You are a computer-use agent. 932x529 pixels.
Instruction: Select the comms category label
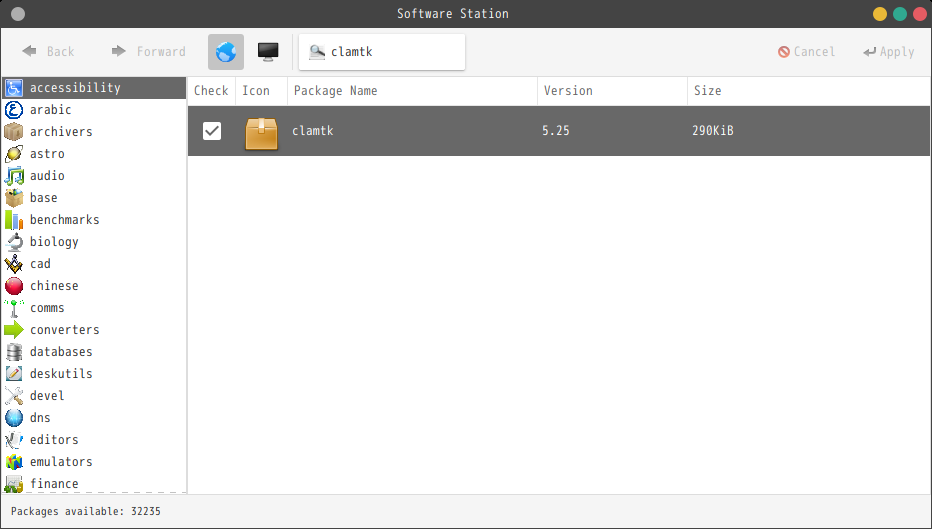(47, 308)
